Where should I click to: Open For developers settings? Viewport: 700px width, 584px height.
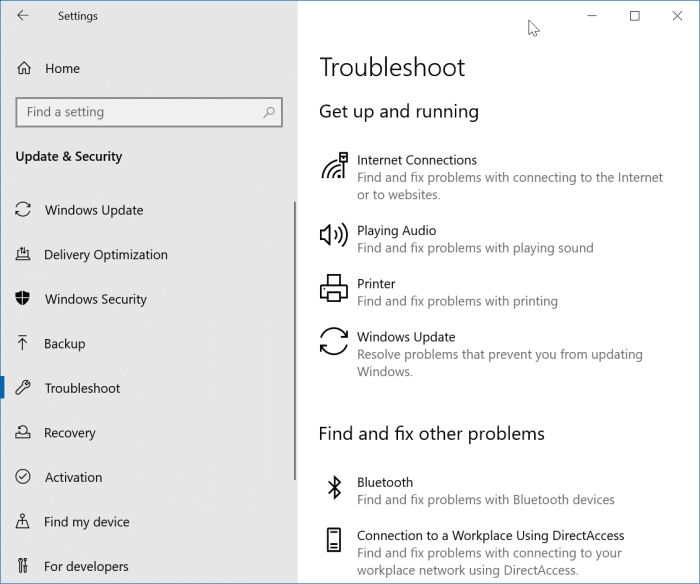click(x=86, y=567)
